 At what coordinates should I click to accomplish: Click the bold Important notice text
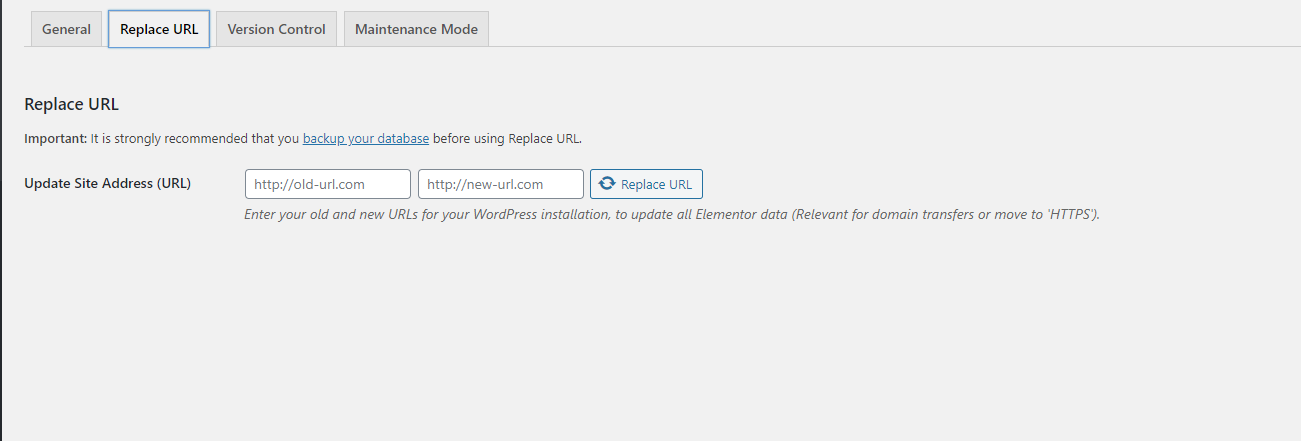pyautogui.click(x=56, y=138)
